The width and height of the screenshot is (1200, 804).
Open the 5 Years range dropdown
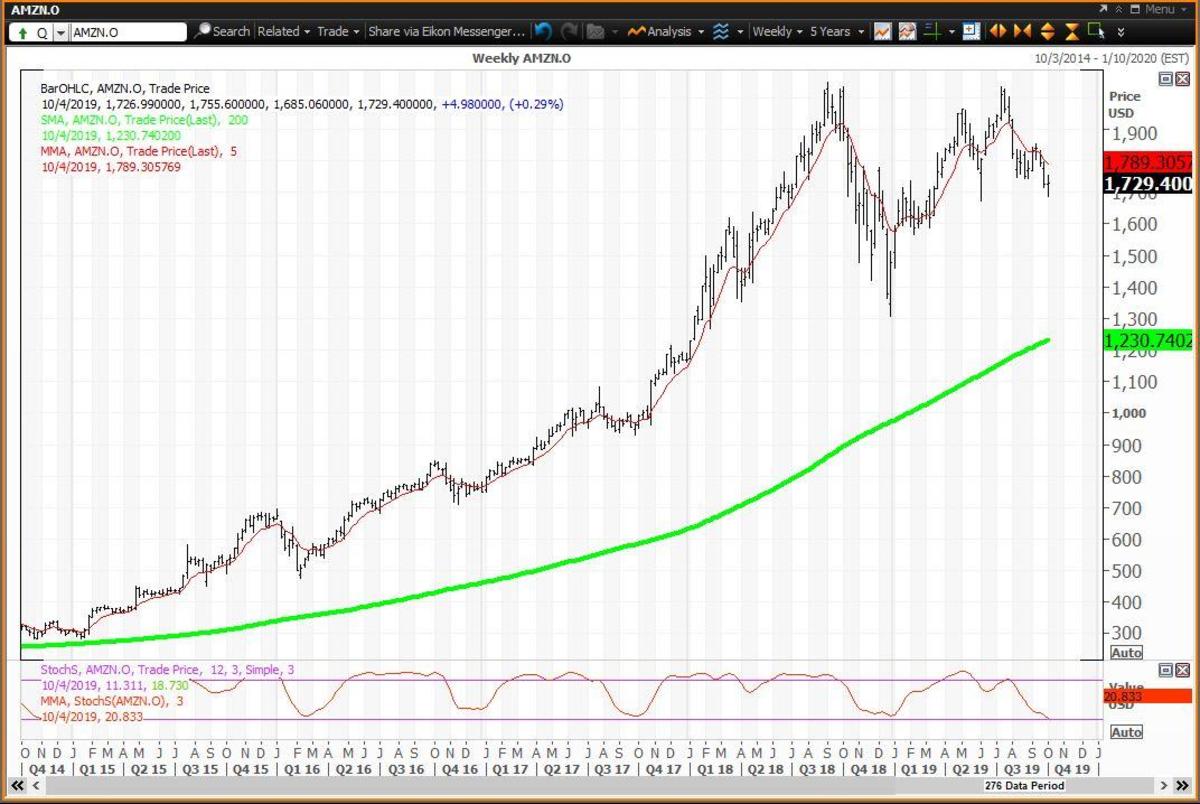click(837, 32)
